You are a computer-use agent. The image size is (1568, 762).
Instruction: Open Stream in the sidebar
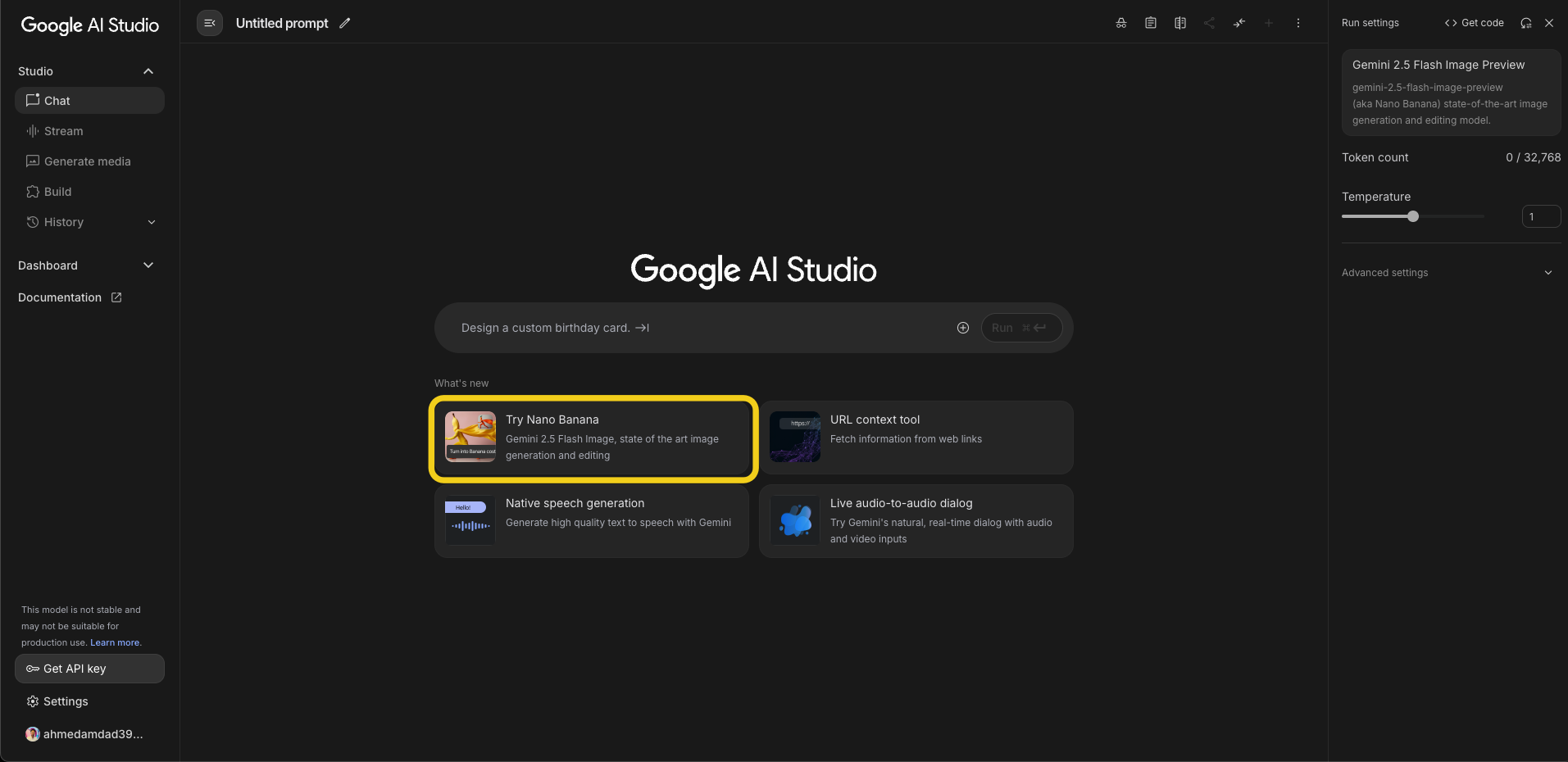click(x=89, y=131)
